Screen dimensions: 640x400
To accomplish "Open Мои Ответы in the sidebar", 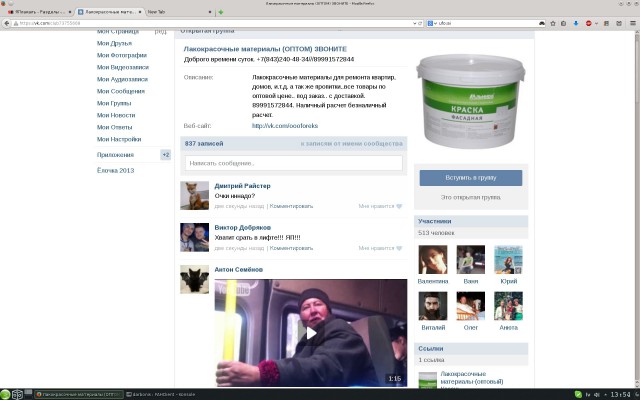I will point(115,127).
